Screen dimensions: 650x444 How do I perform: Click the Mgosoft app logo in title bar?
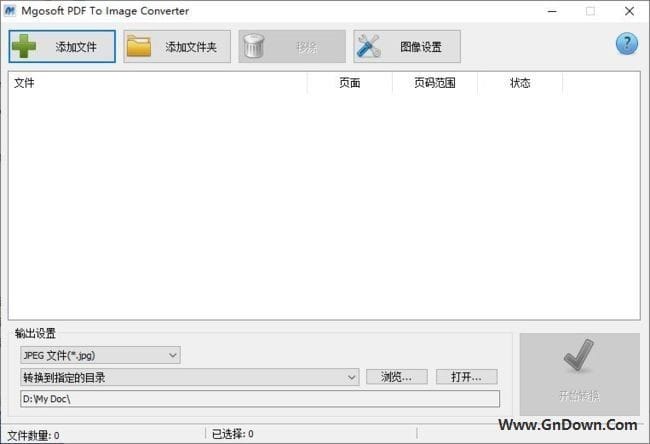(x=10, y=11)
